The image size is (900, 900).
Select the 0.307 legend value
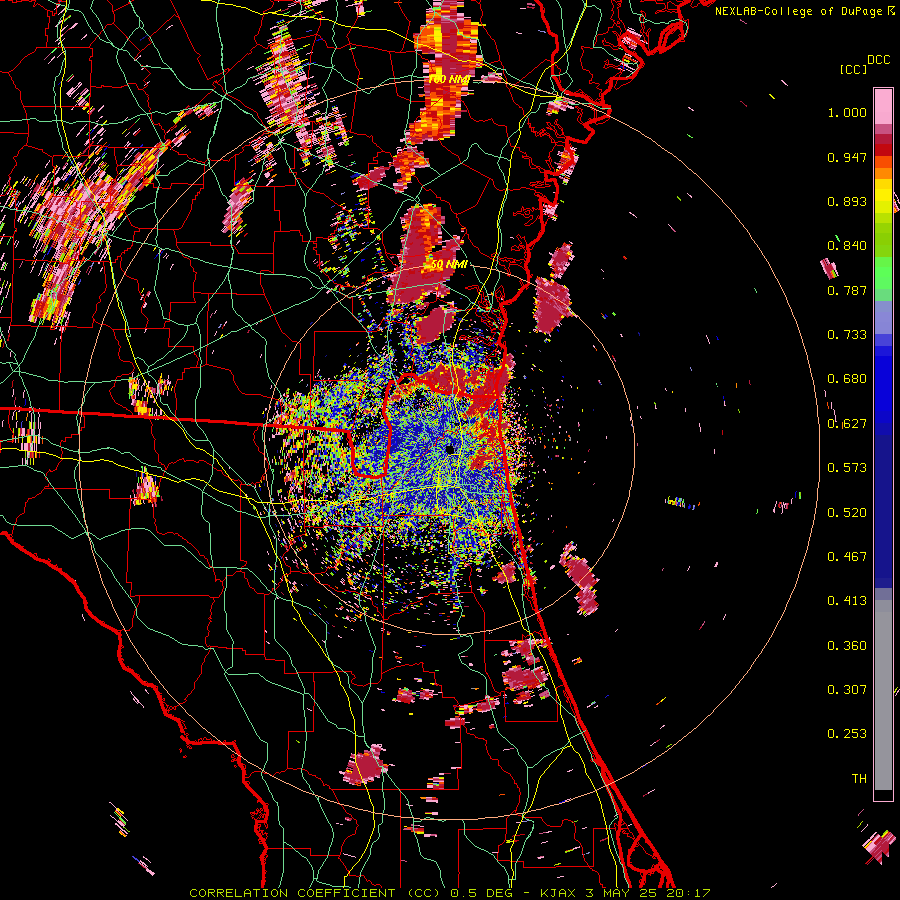tap(847, 690)
